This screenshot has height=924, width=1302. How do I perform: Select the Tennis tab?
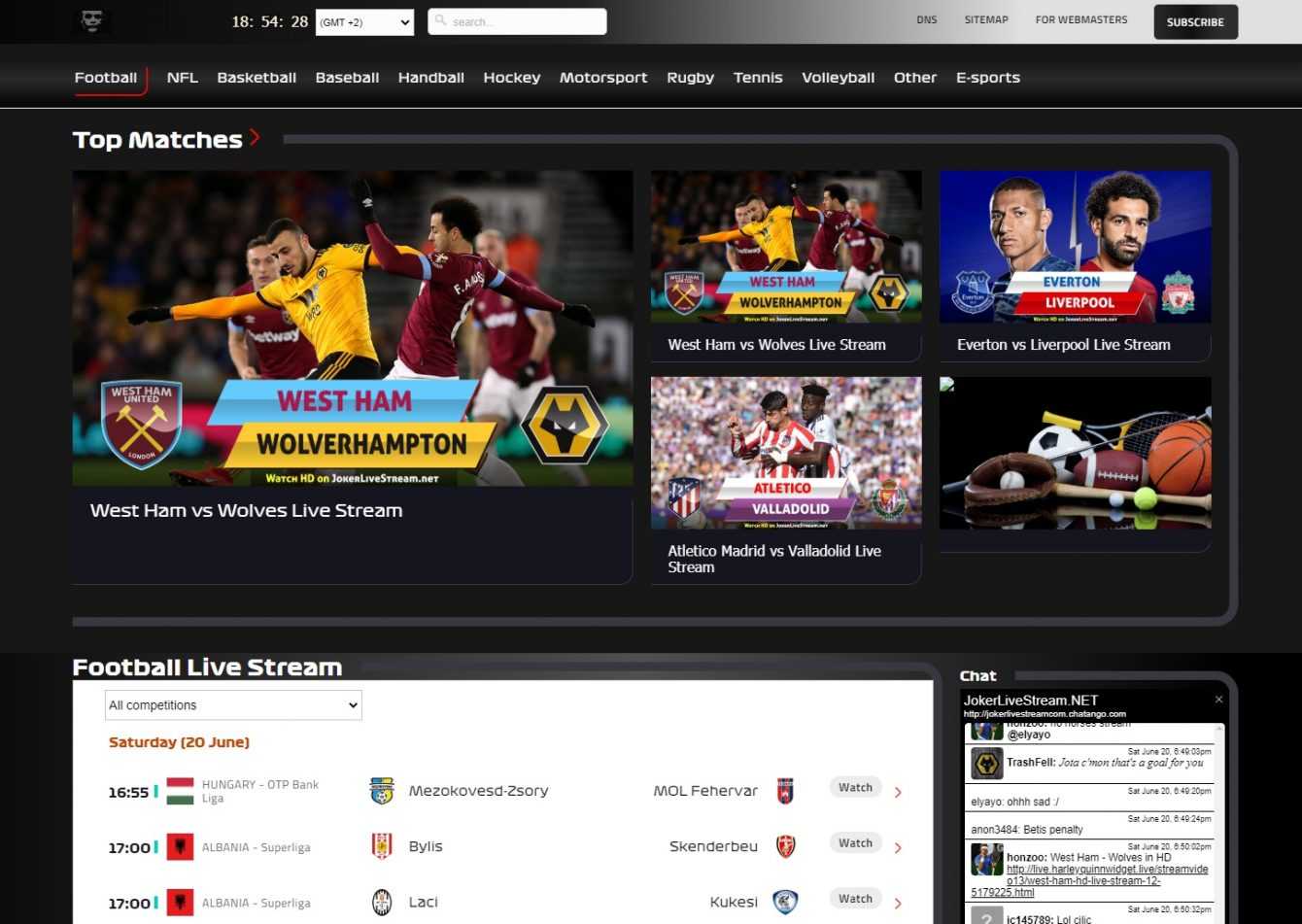tap(758, 78)
